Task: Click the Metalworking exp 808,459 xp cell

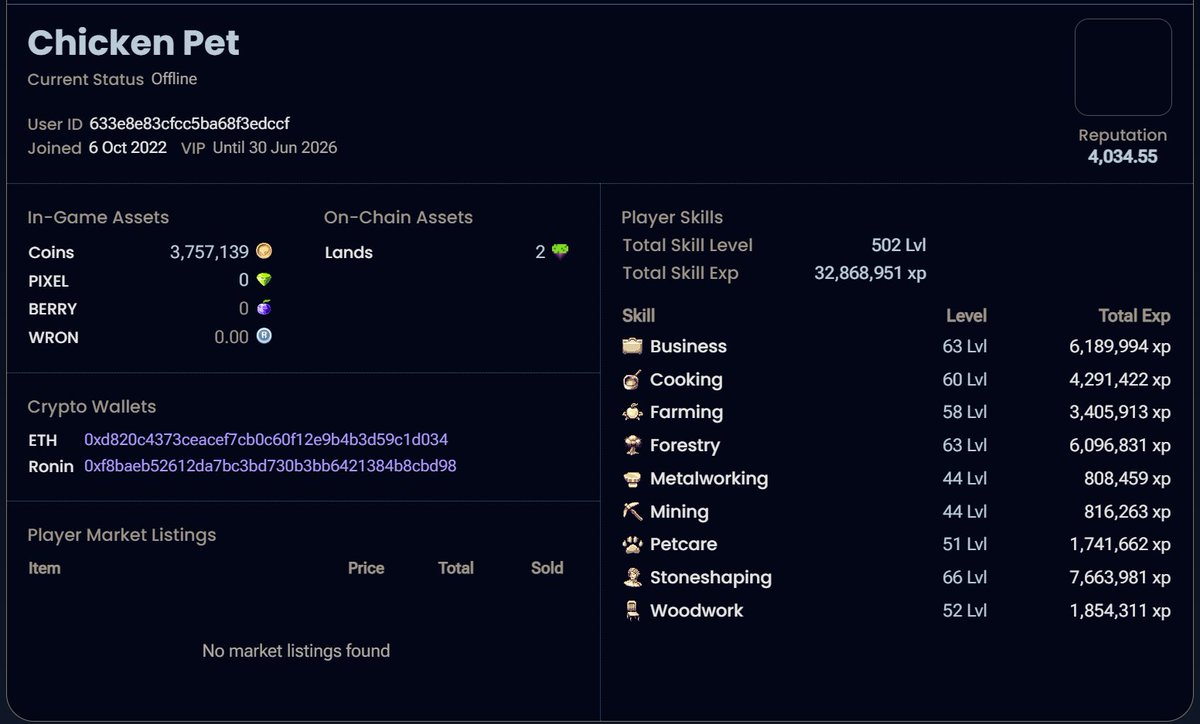Action: click(x=1127, y=478)
